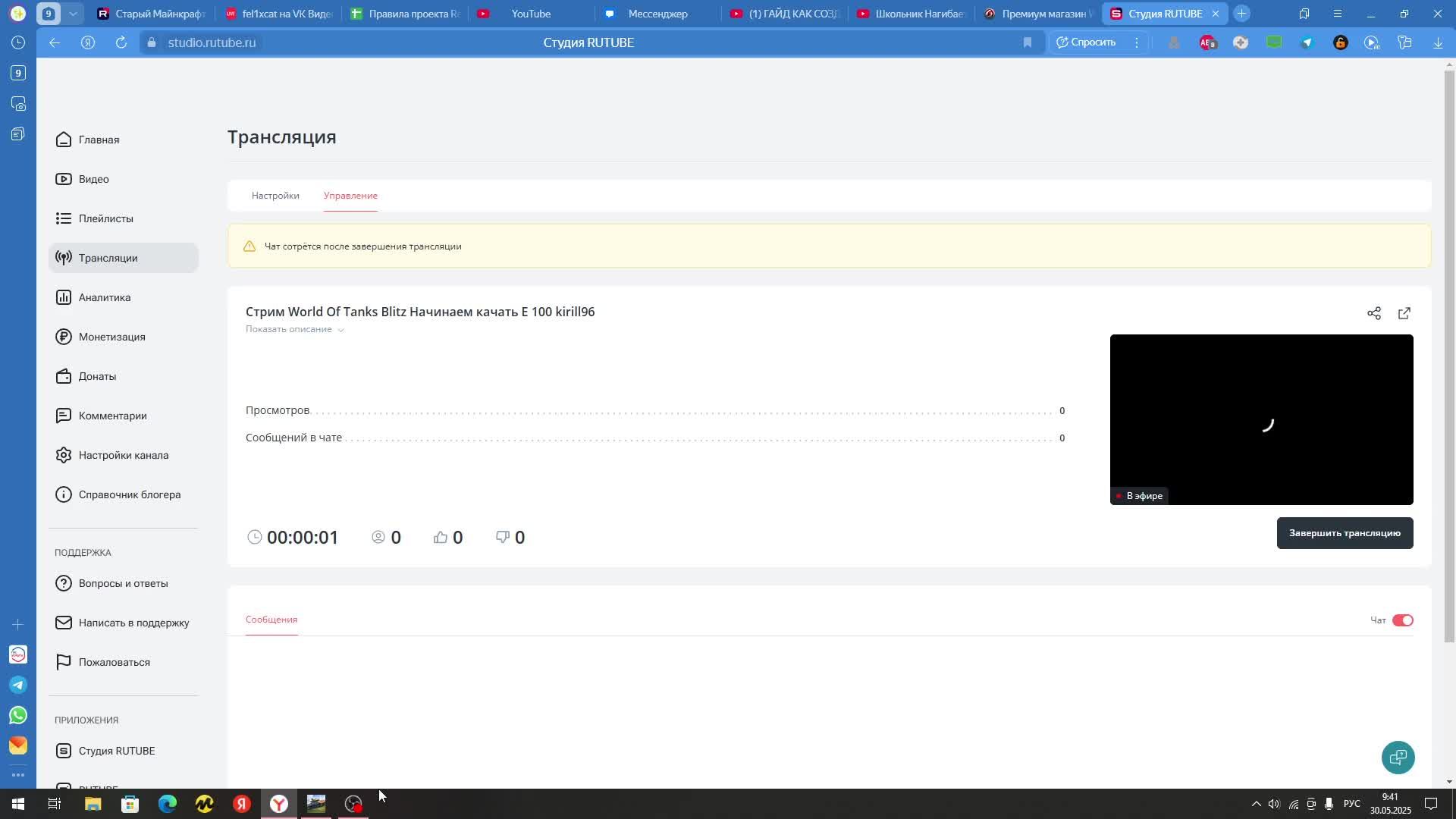Expand the tab group dropdown arrow
Screen dimensions: 1456x819
tap(73, 14)
